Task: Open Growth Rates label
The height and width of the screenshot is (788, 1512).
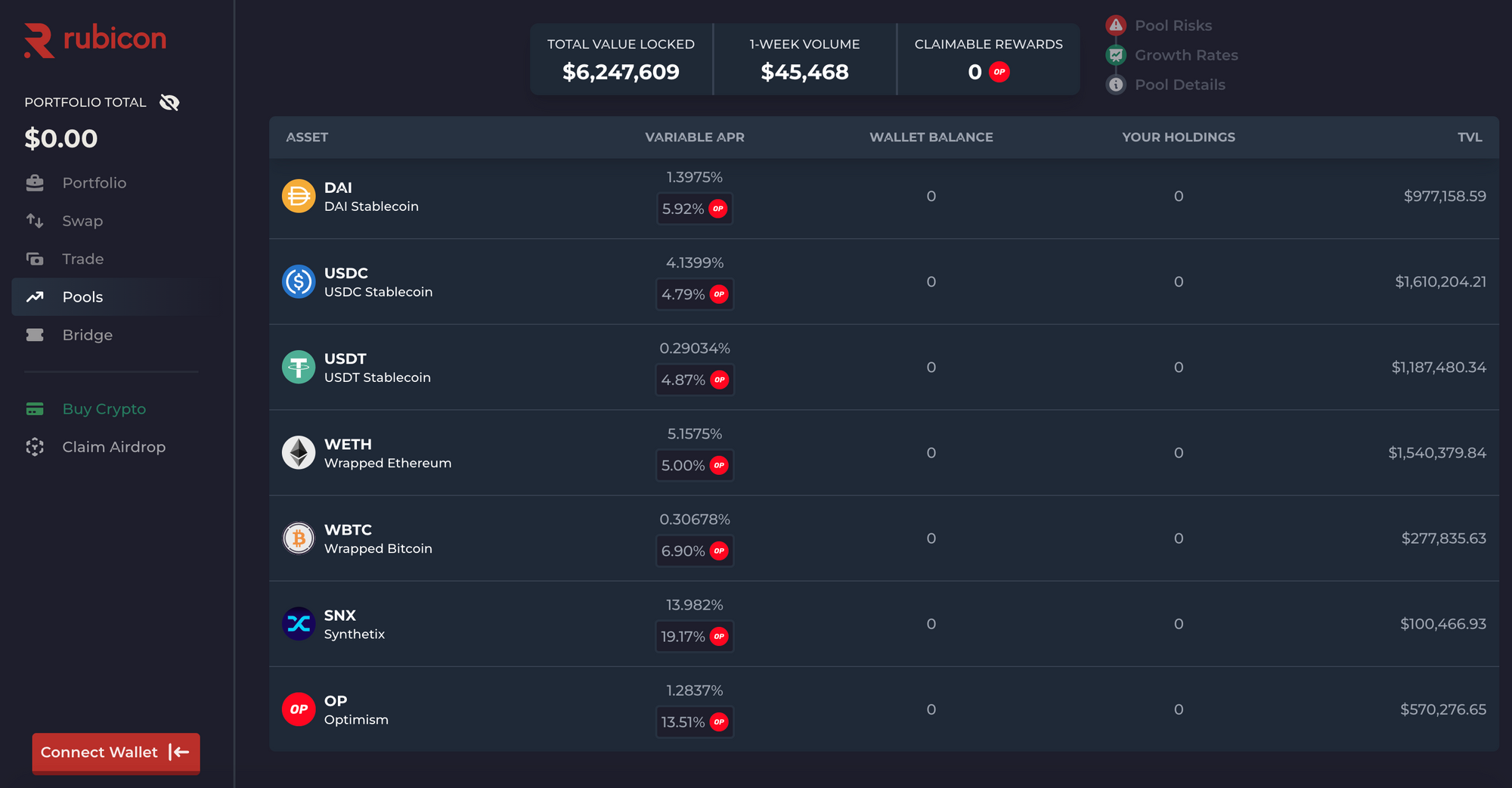Action: point(1186,55)
